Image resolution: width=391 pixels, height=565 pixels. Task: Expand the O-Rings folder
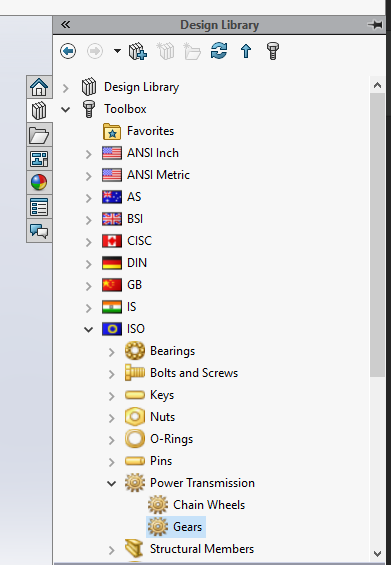(112, 440)
